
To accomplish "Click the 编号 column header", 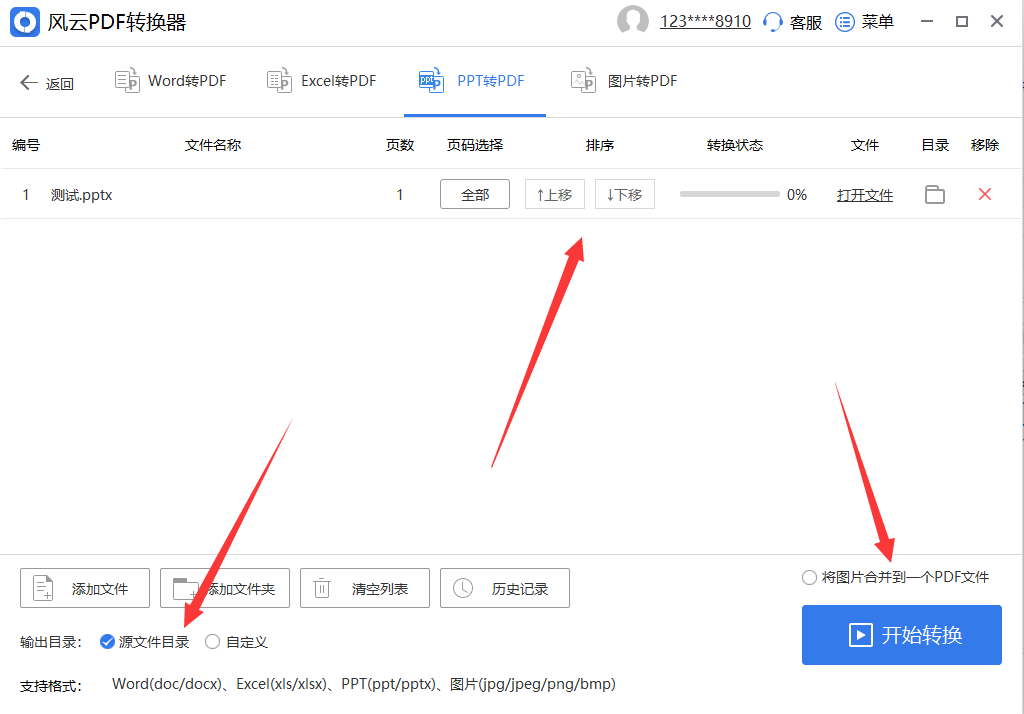I will point(26,145).
